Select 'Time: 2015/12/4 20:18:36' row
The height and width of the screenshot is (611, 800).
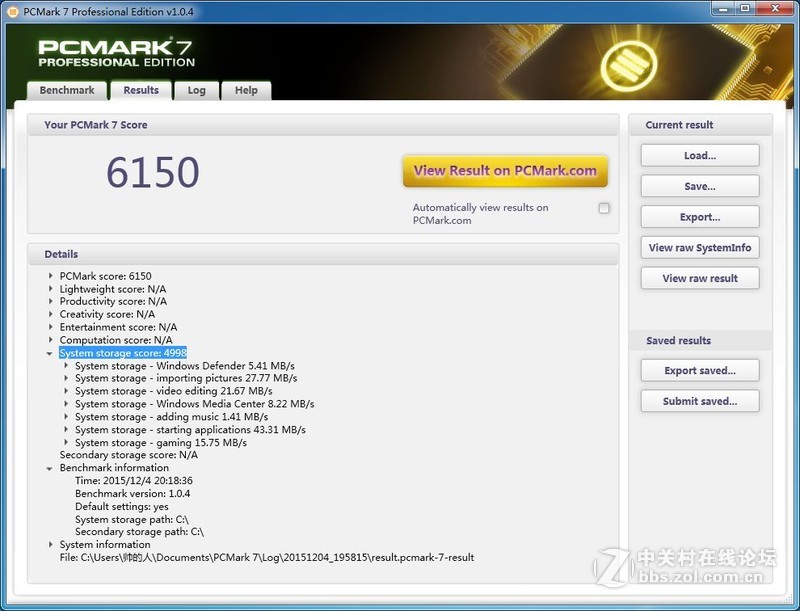pos(134,480)
